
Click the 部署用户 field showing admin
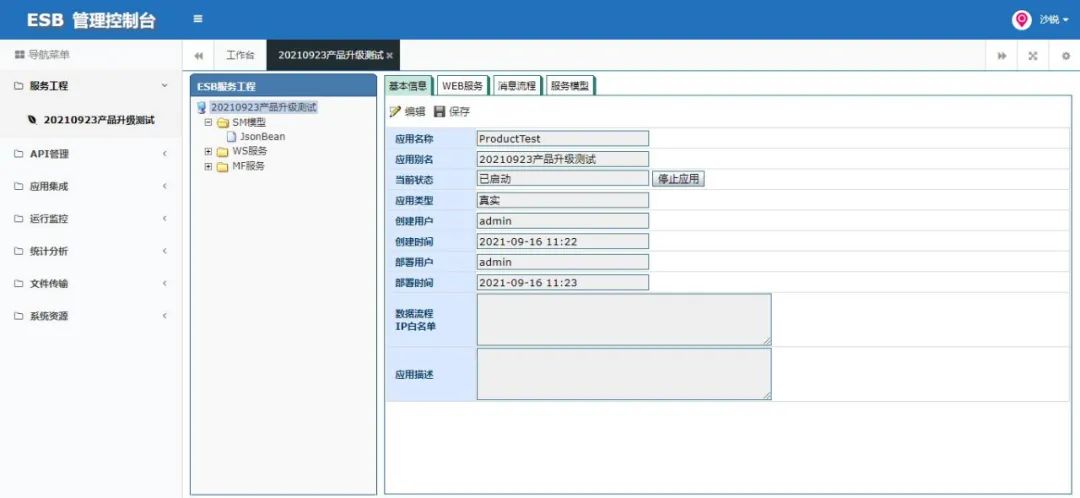[563, 262]
